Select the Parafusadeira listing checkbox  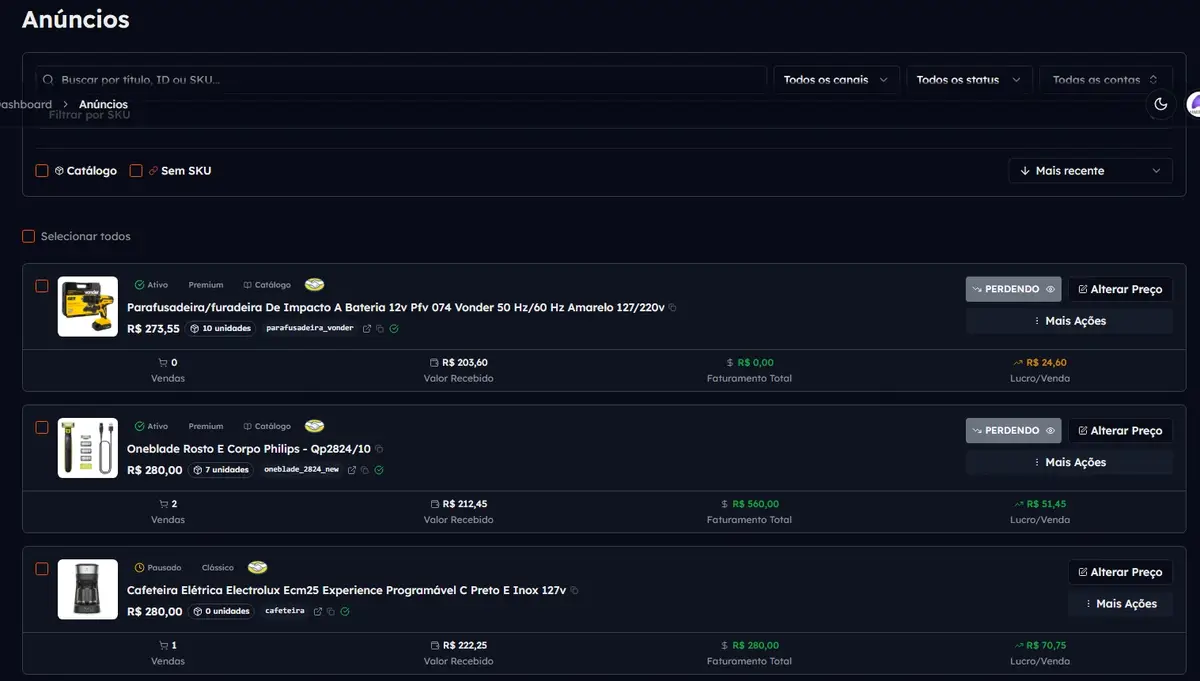point(42,286)
